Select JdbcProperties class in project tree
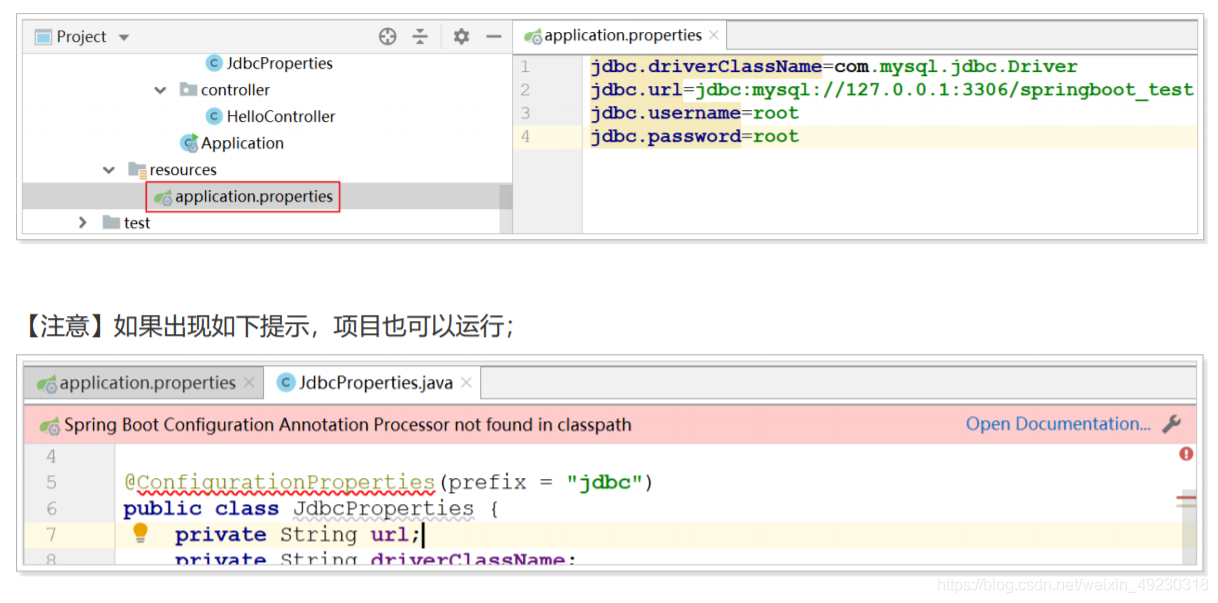 tap(279, 63)
